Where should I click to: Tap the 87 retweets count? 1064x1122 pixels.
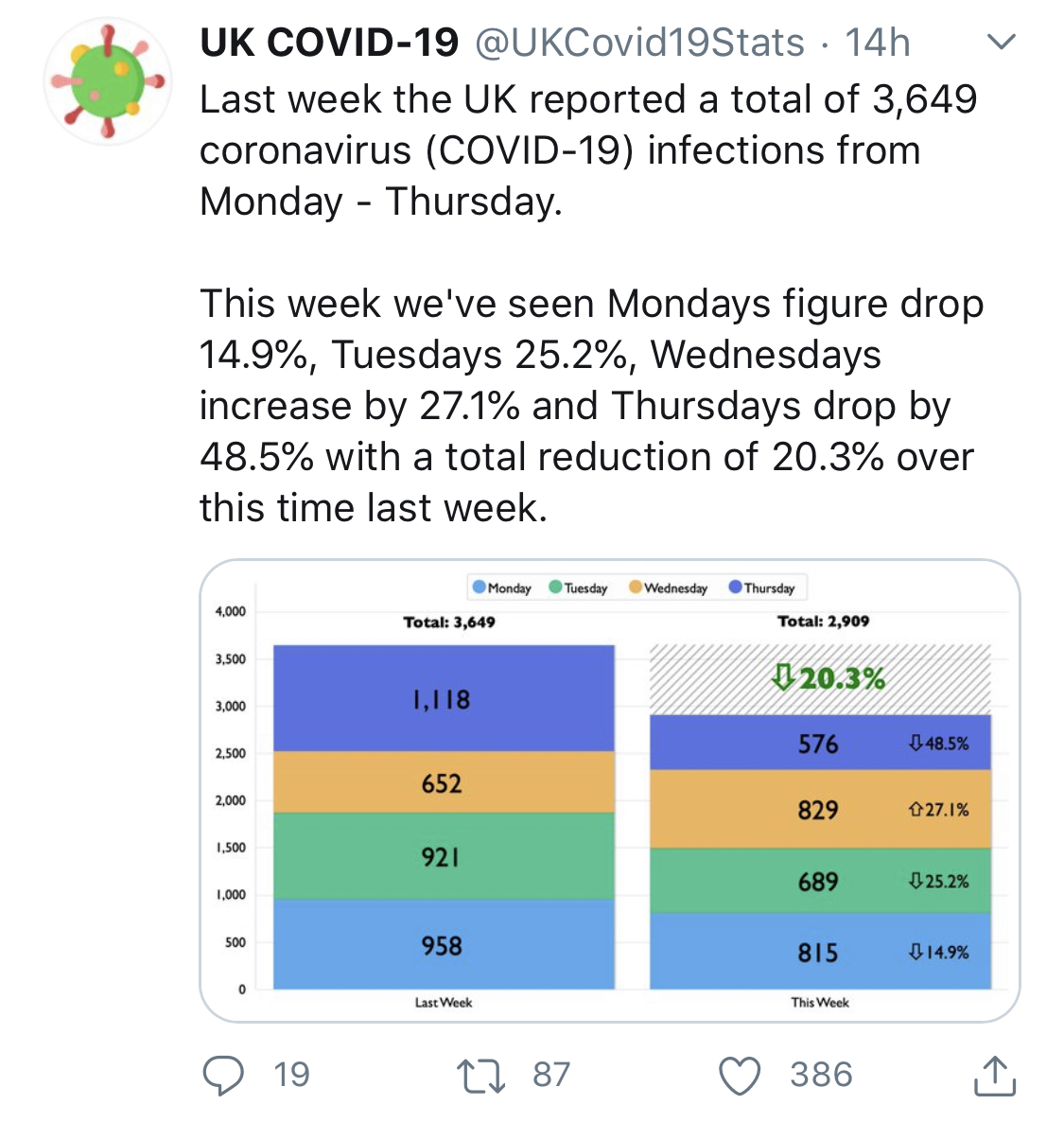[551, 1076]
